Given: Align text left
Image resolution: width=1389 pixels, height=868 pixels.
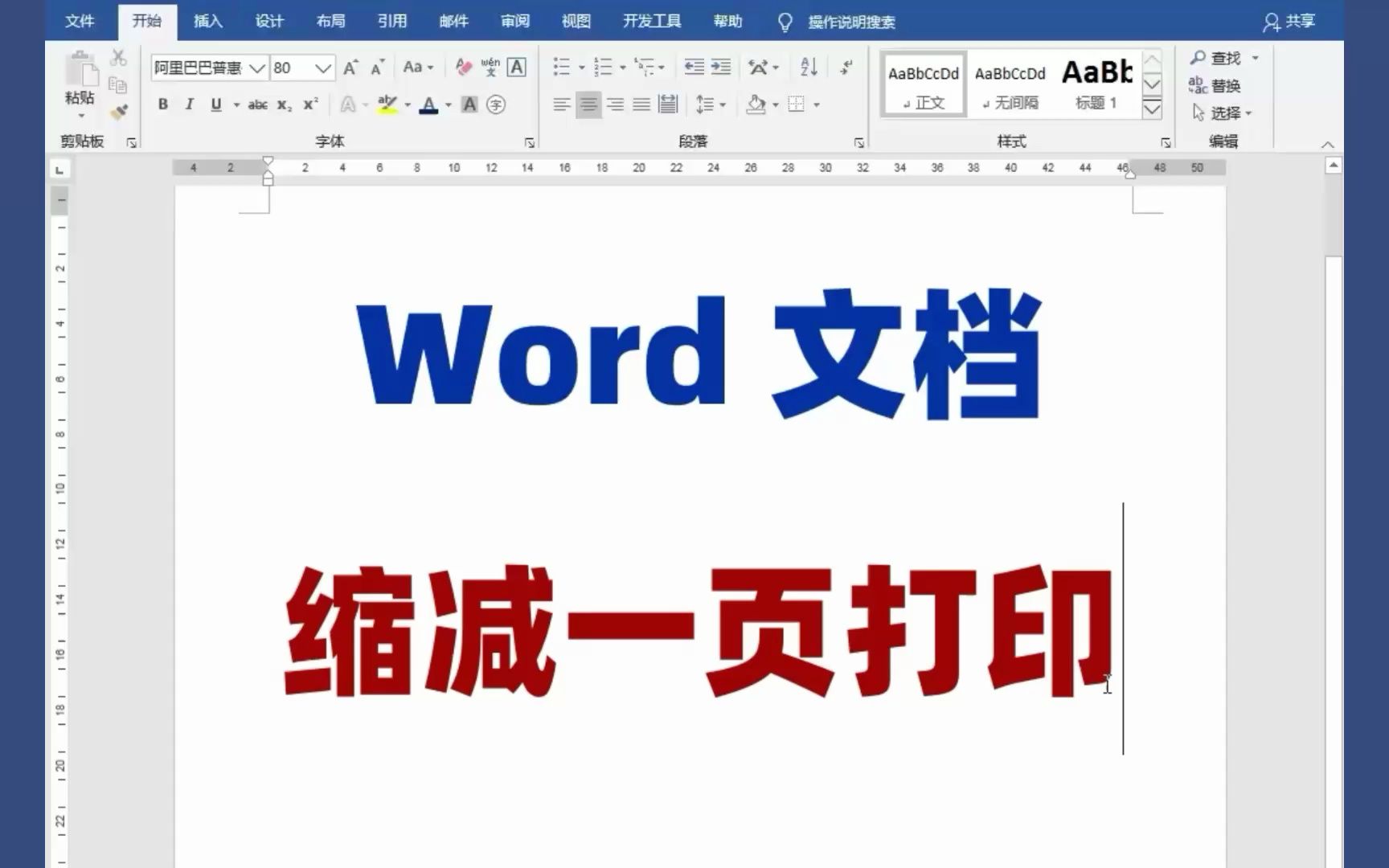Looking at the screenshot, I should [562, 104].
